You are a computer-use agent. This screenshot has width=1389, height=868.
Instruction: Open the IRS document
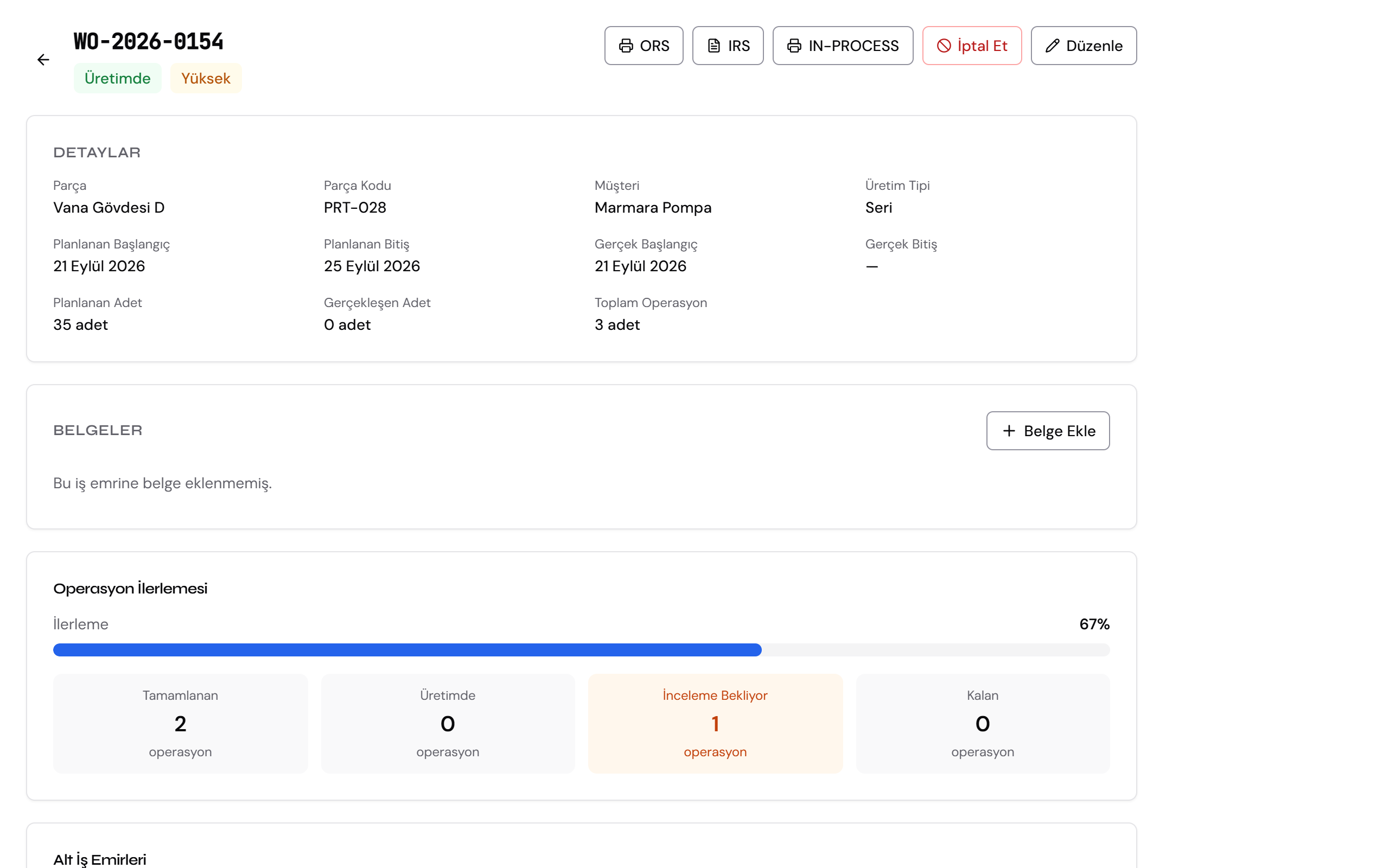click(x=728, y=46)
